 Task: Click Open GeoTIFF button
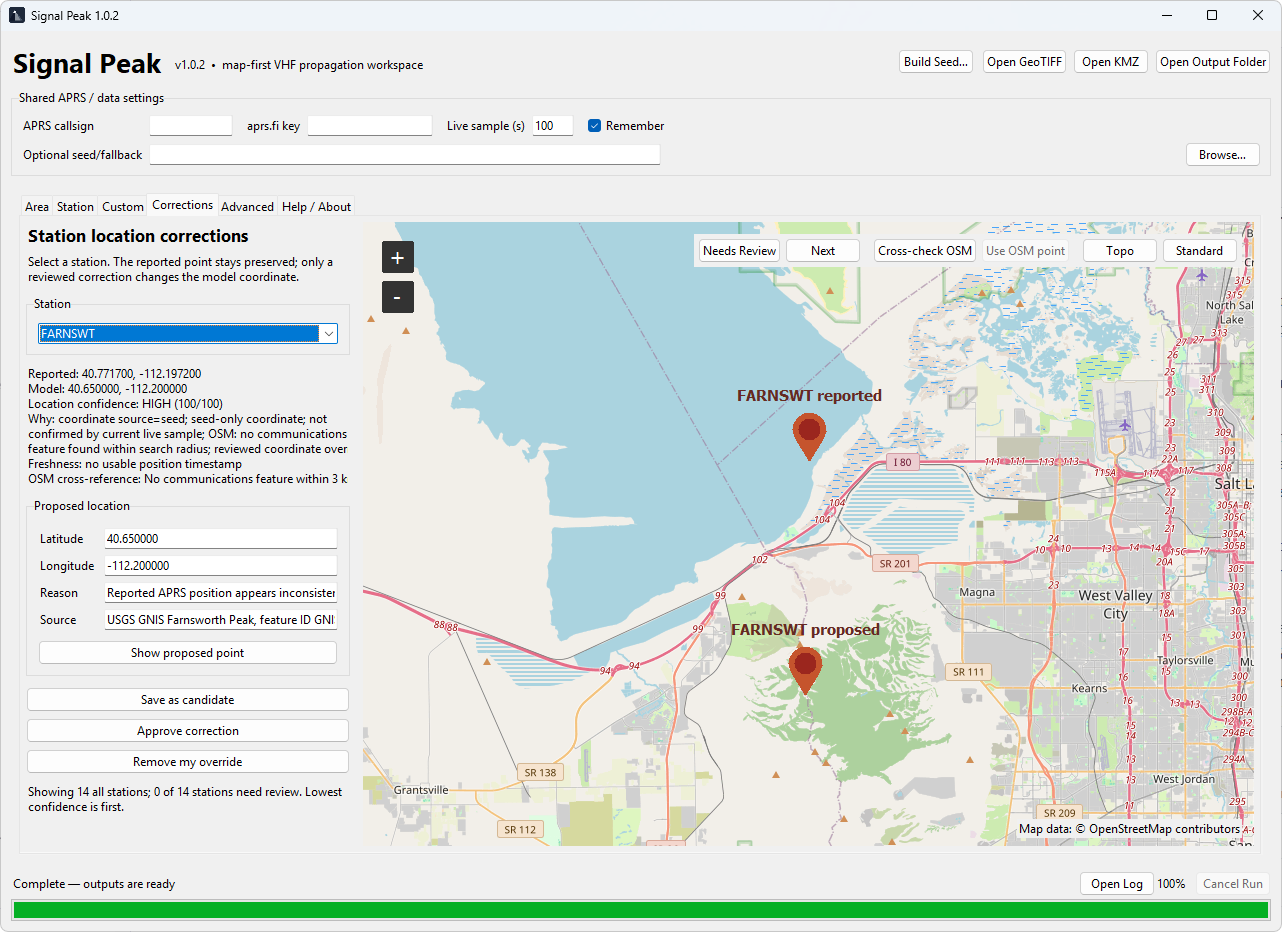click(x=1025, y=62)
